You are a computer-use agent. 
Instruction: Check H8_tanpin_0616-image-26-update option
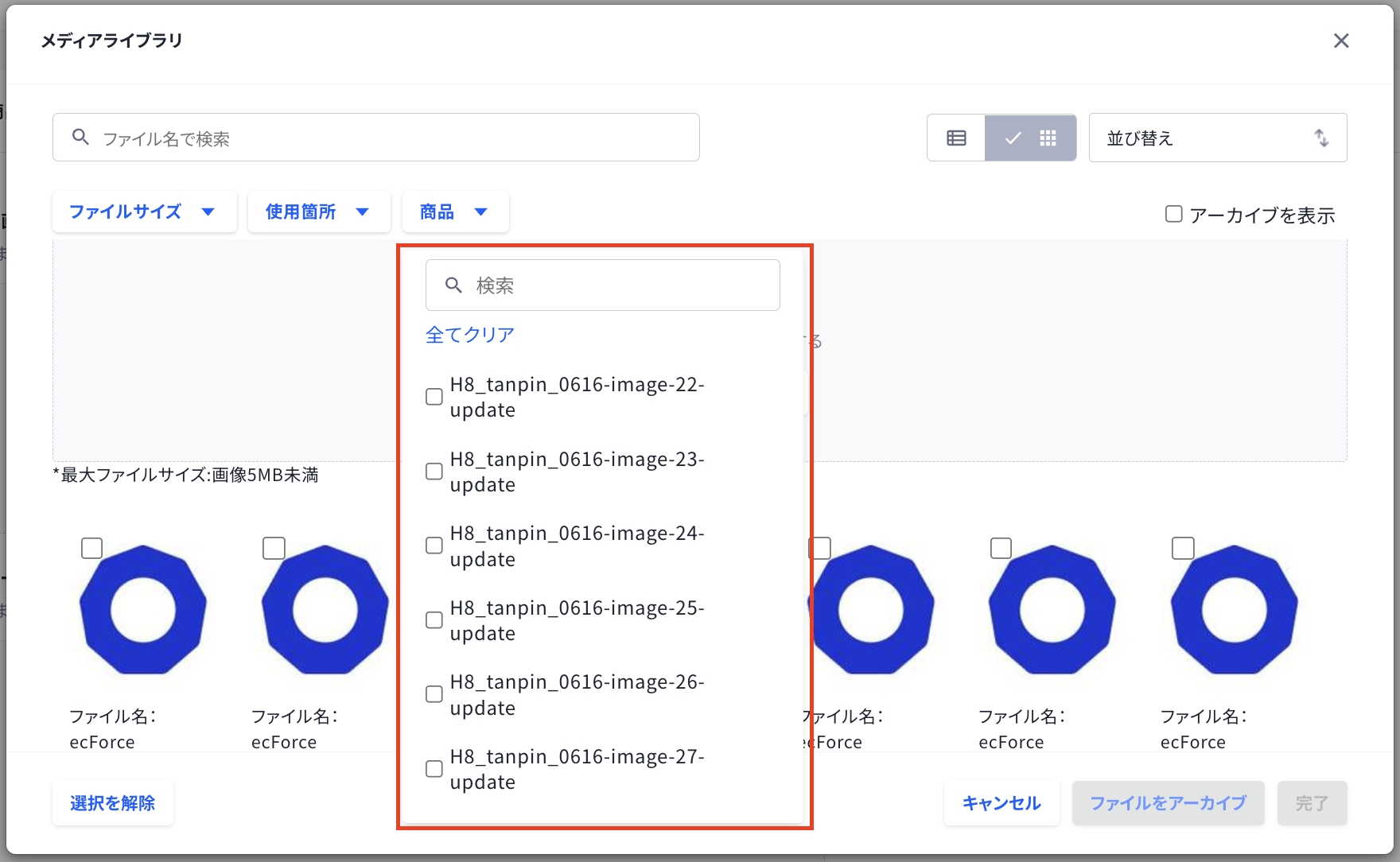(x=434, y=694)
